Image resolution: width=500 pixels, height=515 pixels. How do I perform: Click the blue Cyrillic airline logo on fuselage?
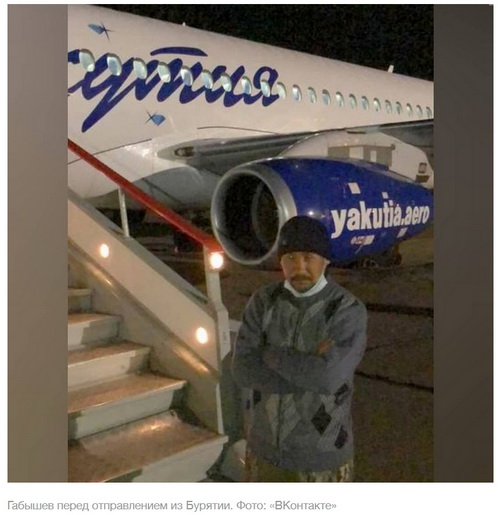pos(173,86)
